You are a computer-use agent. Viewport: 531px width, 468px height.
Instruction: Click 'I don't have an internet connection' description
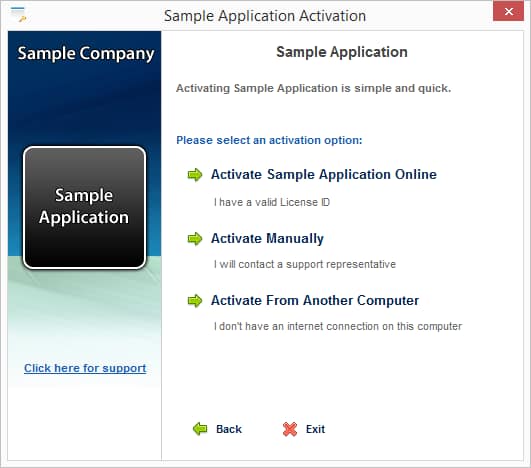point(338,326)
